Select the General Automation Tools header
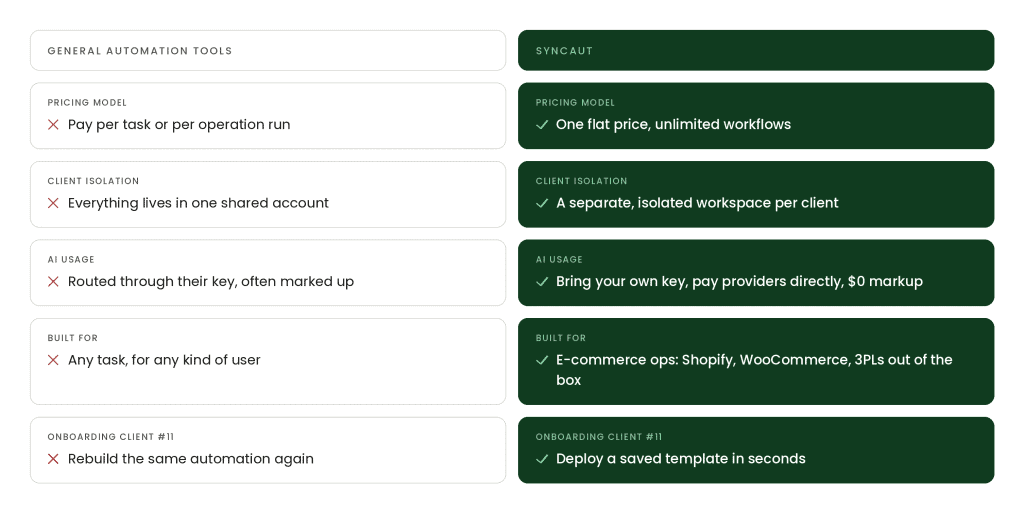This screenshot has height=513, width=1024. 268,50
